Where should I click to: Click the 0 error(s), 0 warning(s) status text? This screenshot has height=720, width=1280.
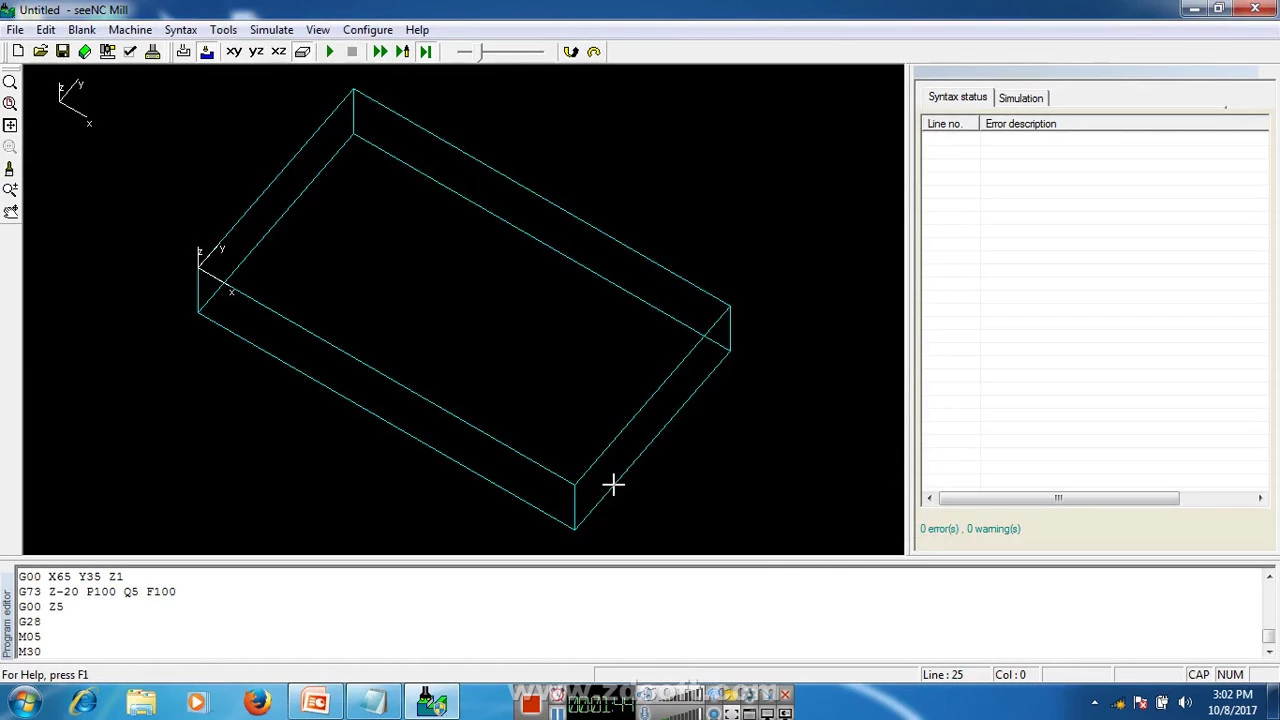(x=970, y=529)
